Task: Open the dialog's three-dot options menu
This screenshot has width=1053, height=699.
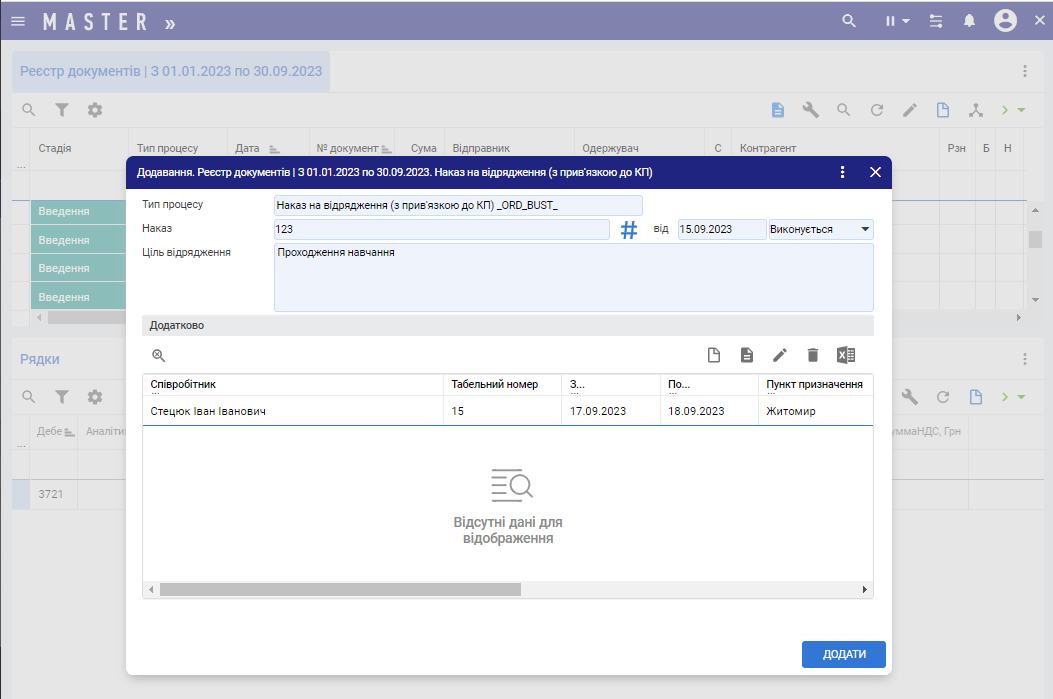Action: [x=843, y=172]
